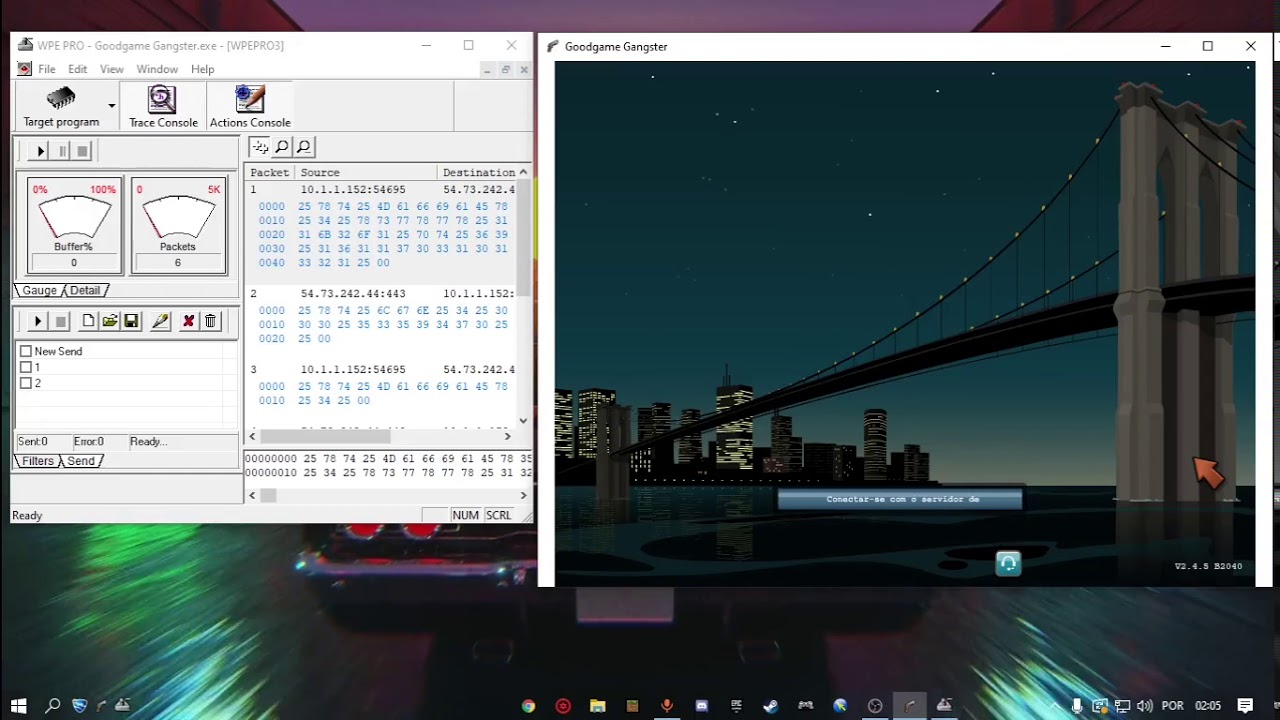Tick the checkbox for send item 2
Screen dimensions: 1280x720
(26, 383)
